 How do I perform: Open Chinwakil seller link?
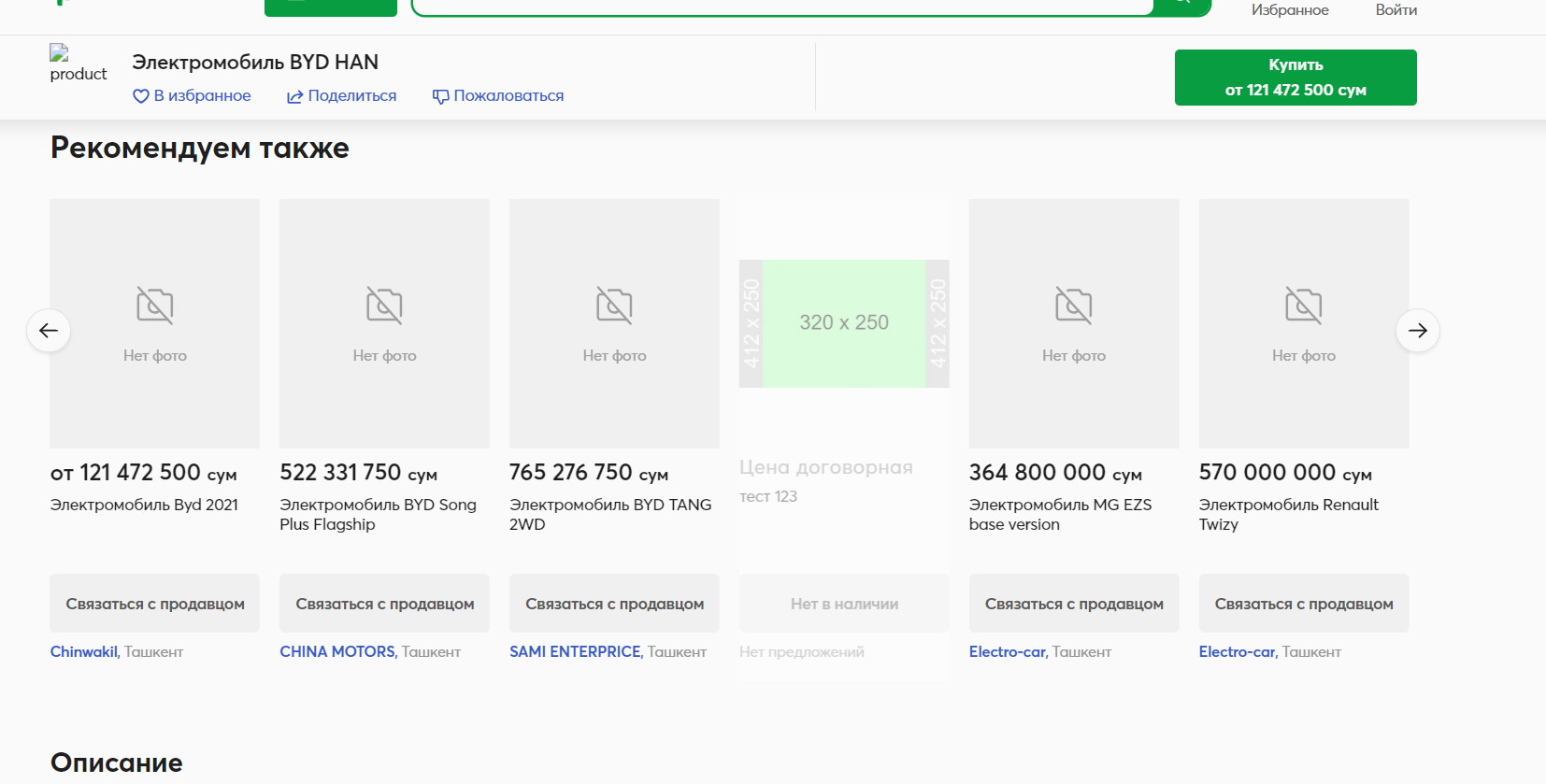84,652
